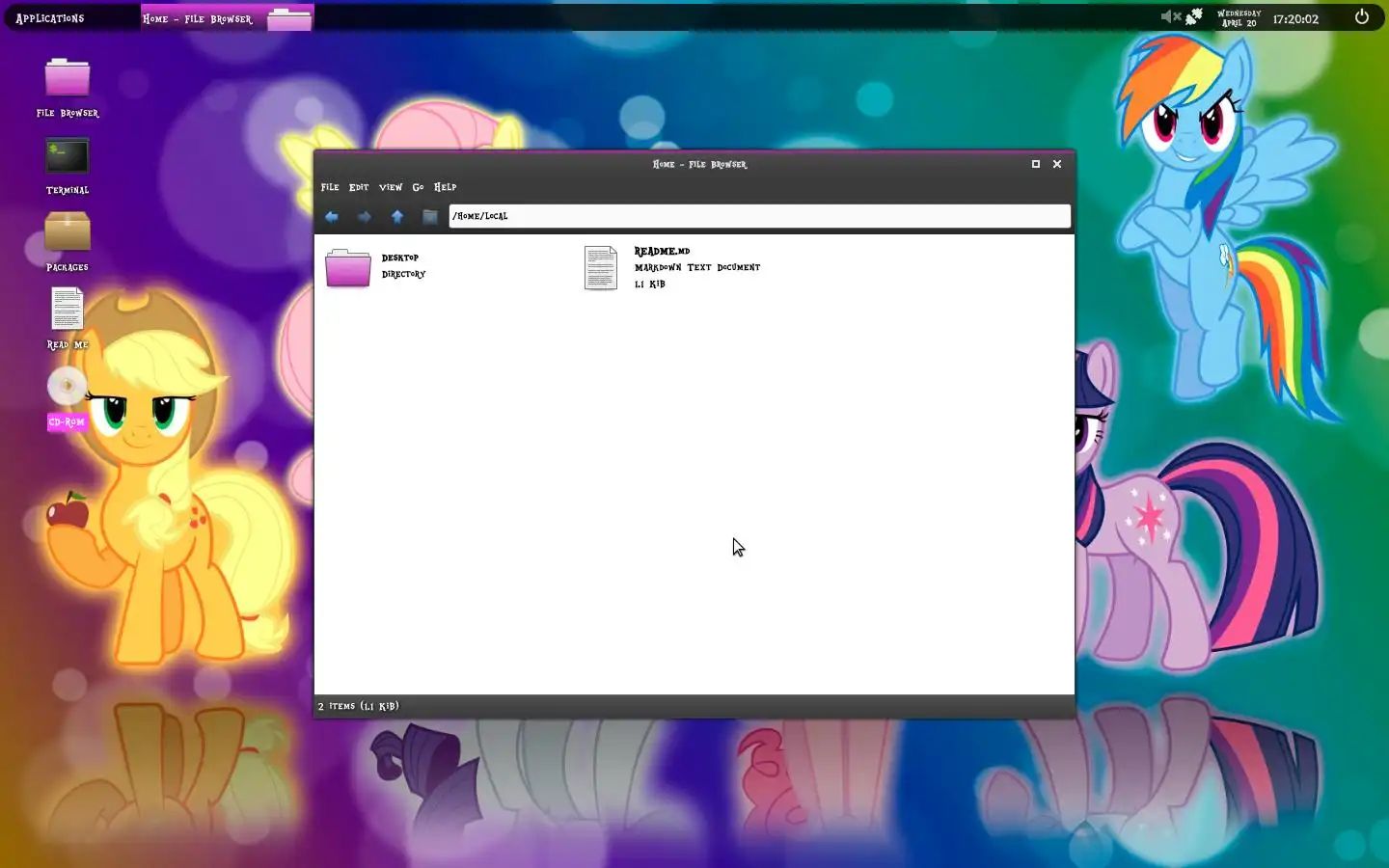Click the '2 items' status bar text
Image resolution: width=1389 pixels, height=868 pixels.
(x=358, y=706)
